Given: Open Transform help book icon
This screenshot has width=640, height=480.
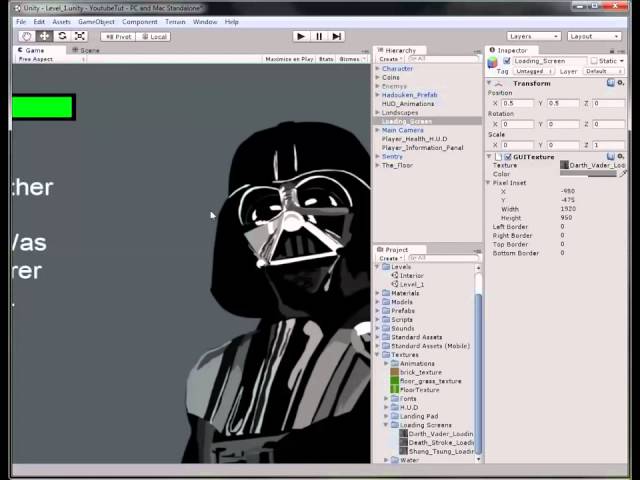Looking at the screenshot, I should point(611,83).
